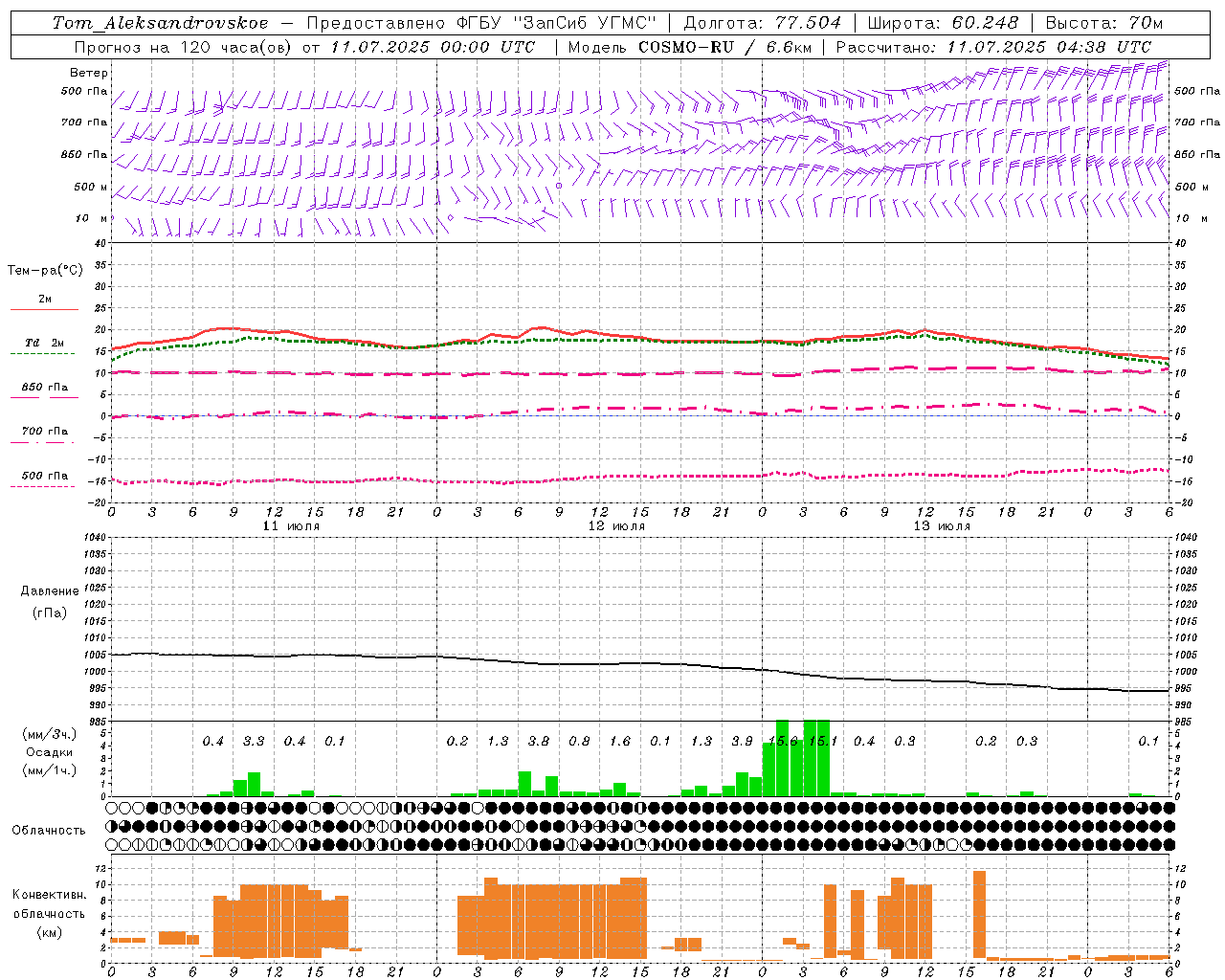
Task: Click the Ветер panel label
Action: 89,73
